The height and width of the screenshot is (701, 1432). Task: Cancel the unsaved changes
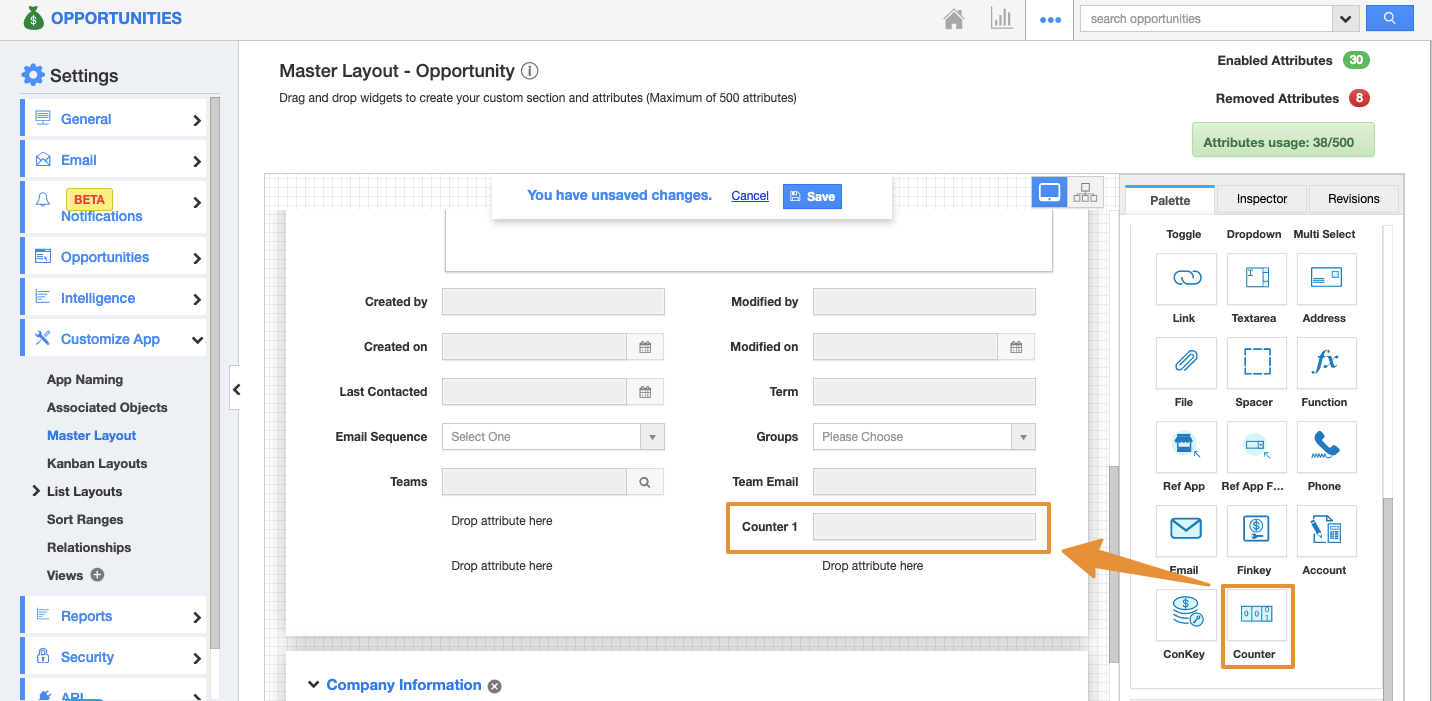click(x=750, y=196)
